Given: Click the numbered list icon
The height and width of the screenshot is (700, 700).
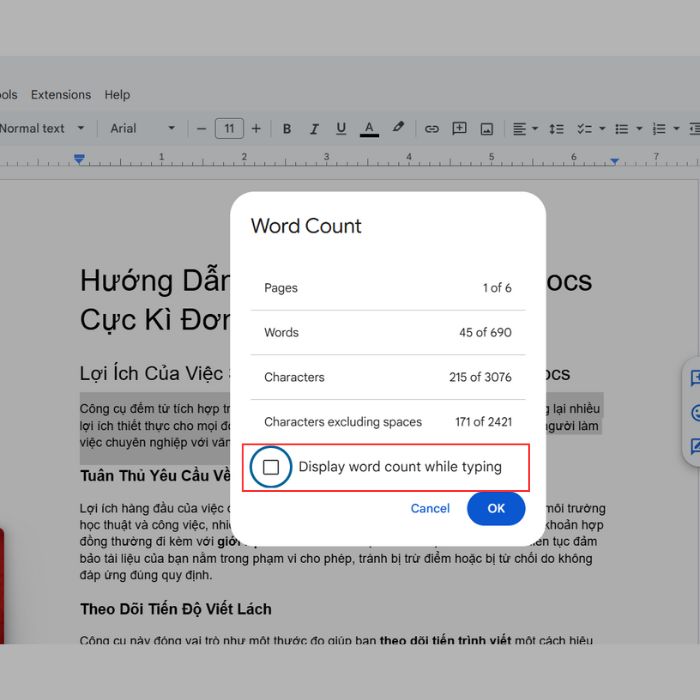Looking at the screenshot, I should click(x=659, y=129).
